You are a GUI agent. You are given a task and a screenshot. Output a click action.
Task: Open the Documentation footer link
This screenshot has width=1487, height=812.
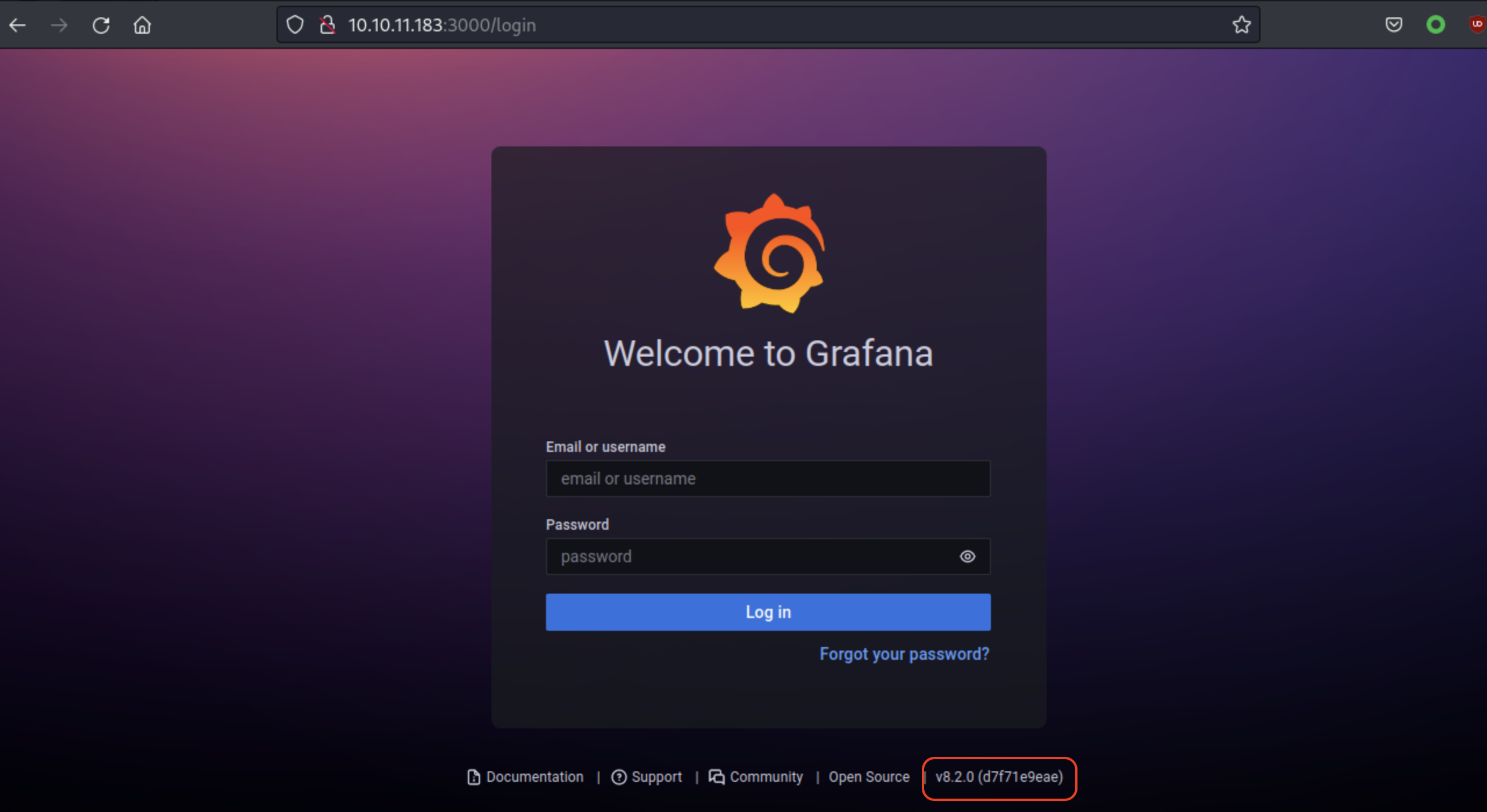coord(534,777)
